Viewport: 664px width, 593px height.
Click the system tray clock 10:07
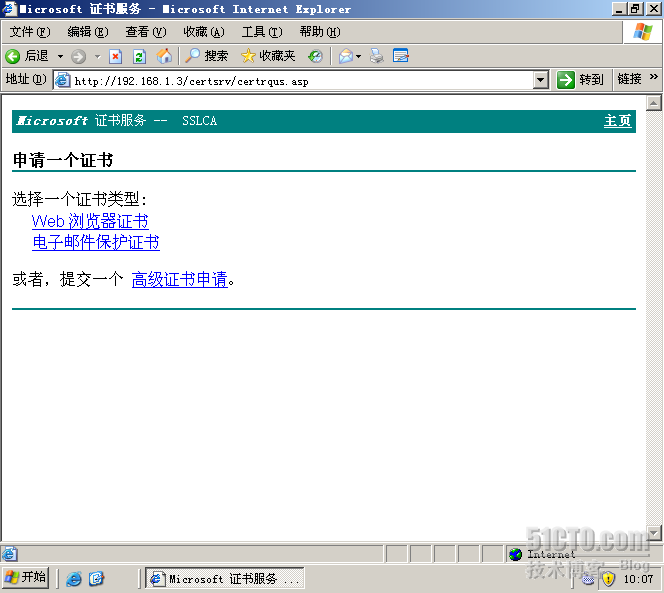pyautogui.click(x=638, y=579)
